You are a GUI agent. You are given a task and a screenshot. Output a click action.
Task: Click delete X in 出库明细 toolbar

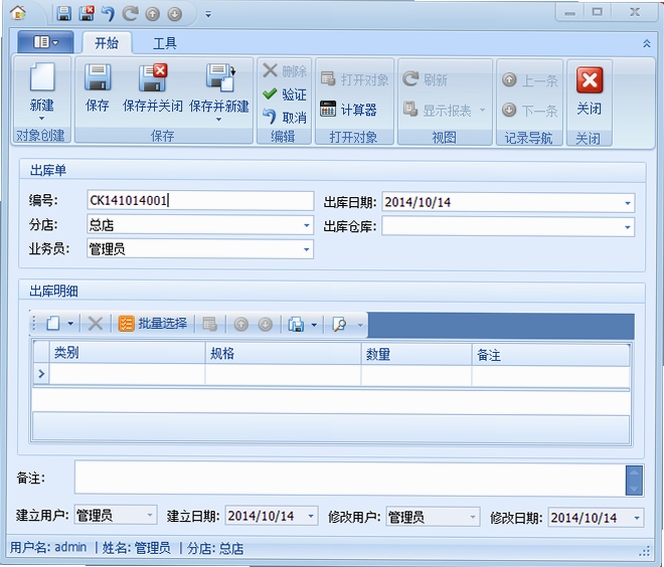(x=95, y=324)
